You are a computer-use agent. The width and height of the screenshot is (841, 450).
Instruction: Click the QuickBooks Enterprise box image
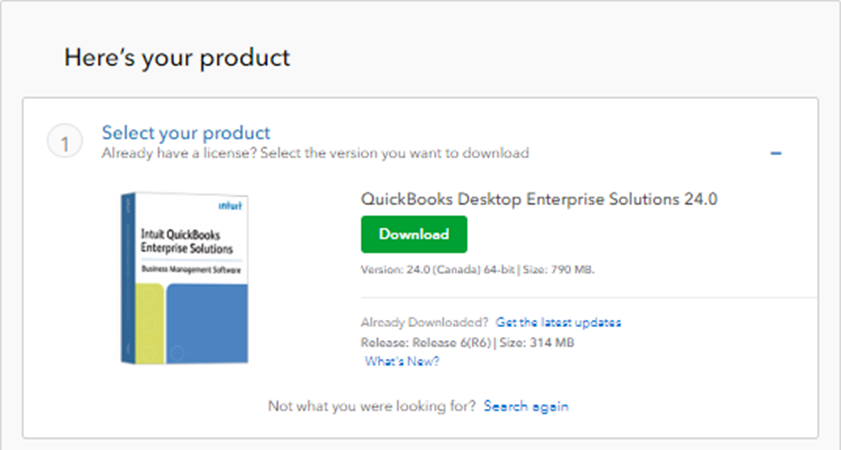point(185,278)
